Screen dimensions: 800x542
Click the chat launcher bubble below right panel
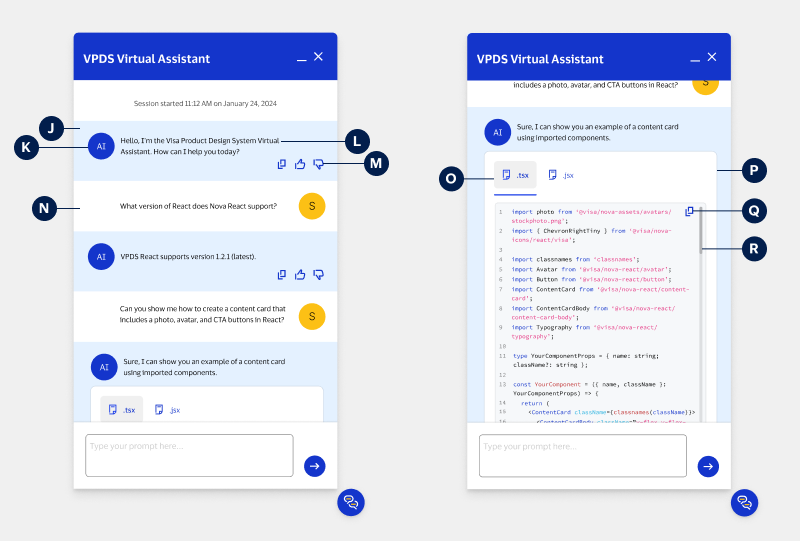pos(744,503)
